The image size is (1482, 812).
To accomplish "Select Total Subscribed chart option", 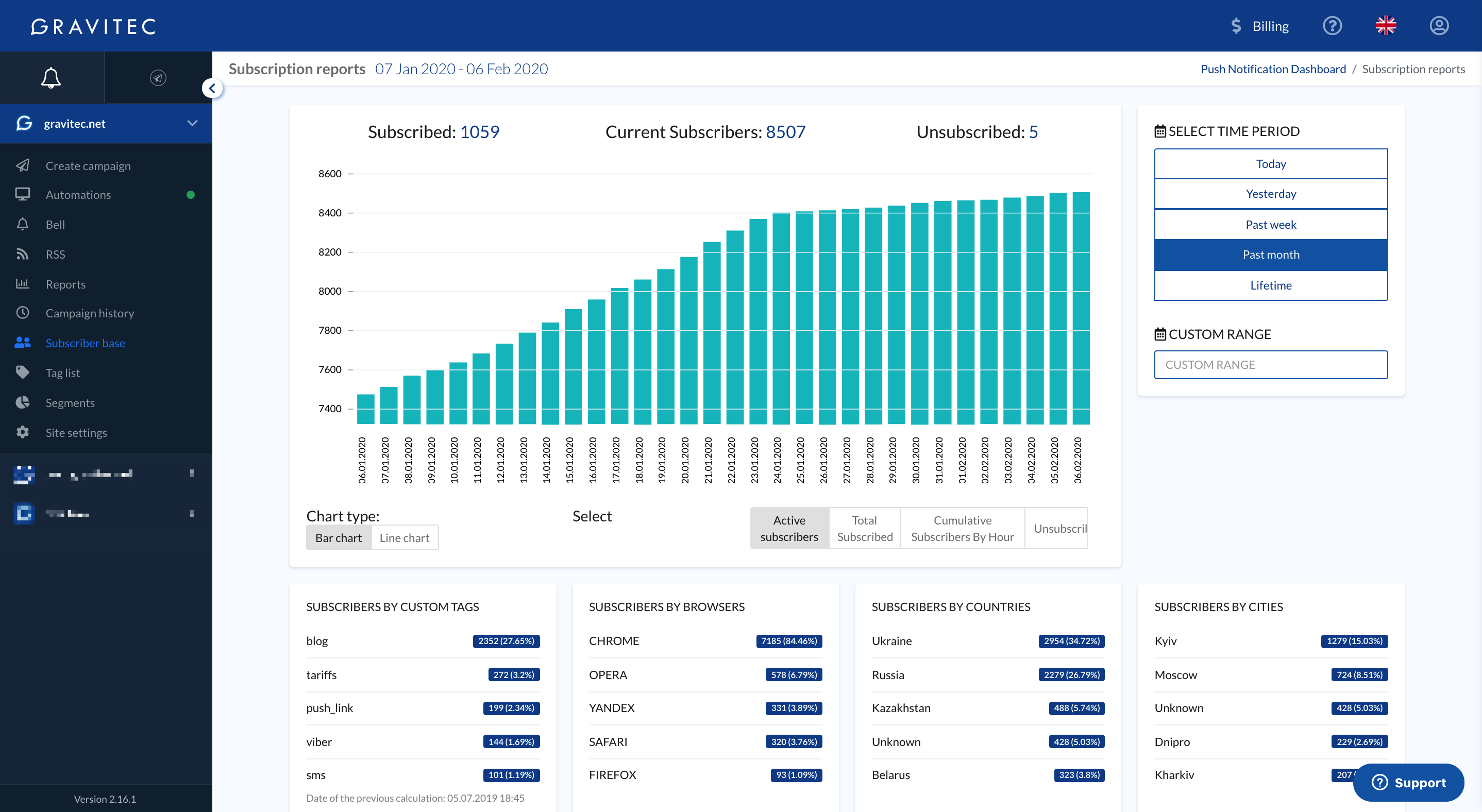I will [x=865, y=528].
